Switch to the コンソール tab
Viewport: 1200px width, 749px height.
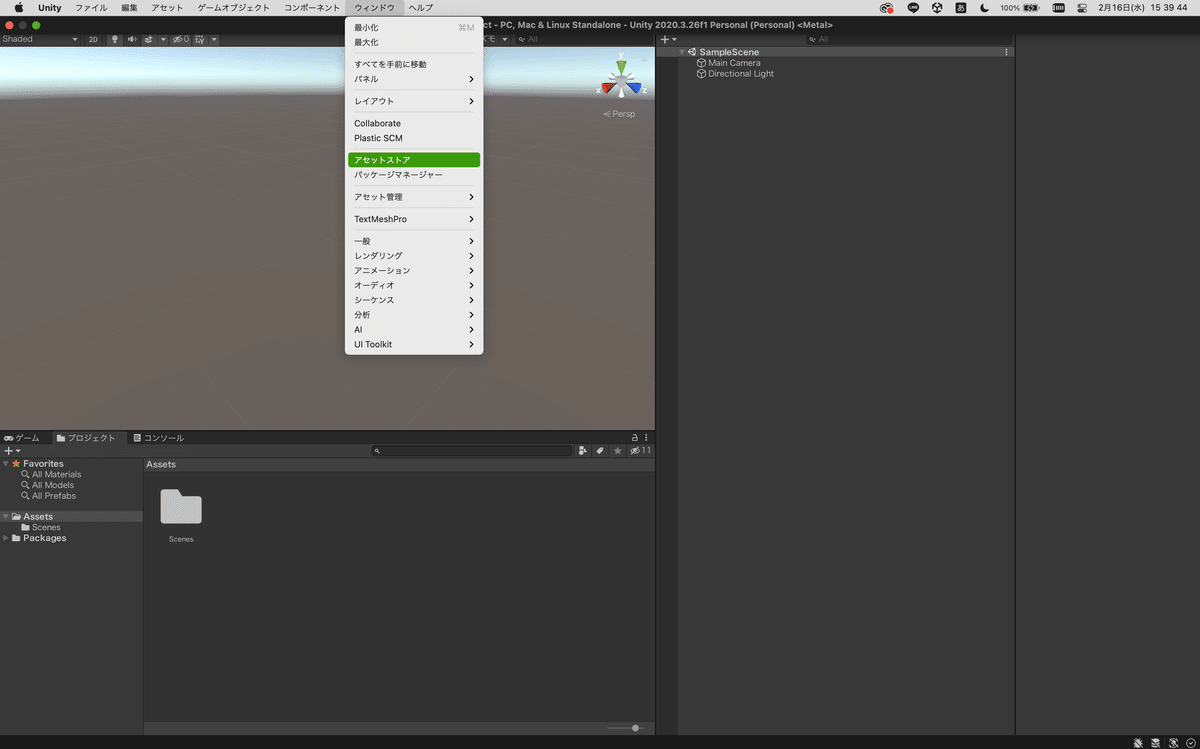[158, 438]
